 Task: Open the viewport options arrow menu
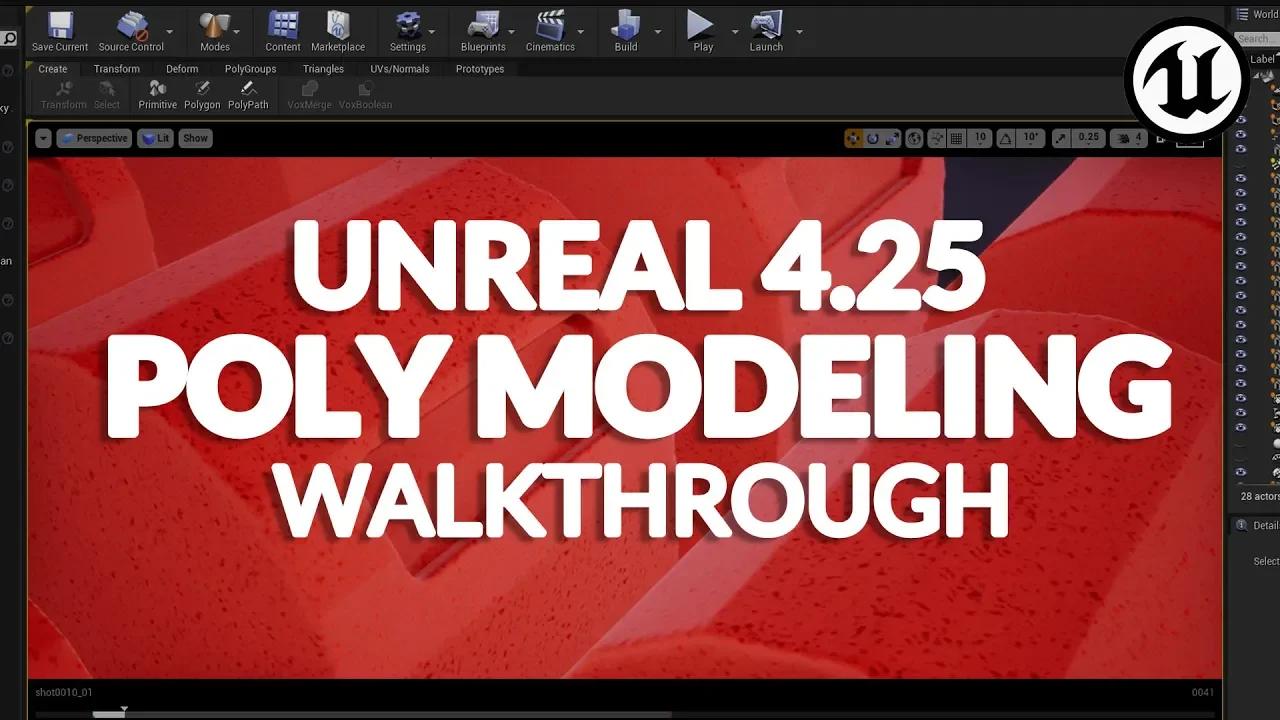(x=43, y=138)
